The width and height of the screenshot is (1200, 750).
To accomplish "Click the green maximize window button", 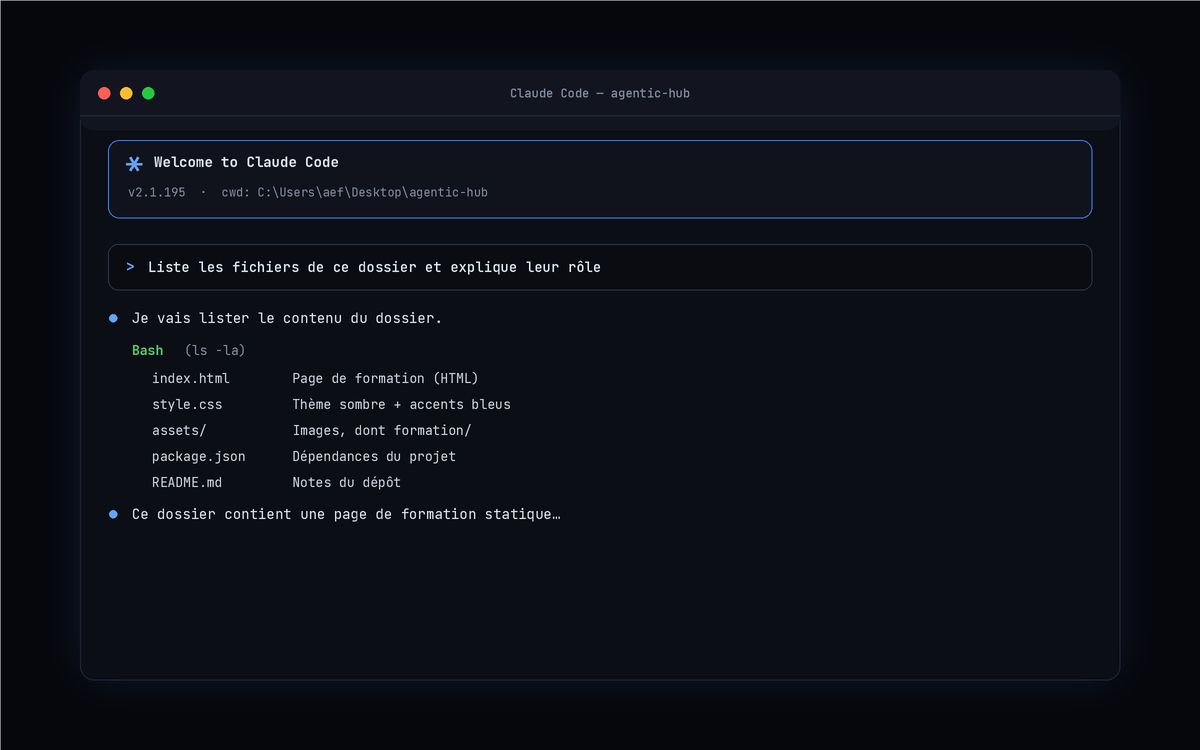I will point(148,93).
